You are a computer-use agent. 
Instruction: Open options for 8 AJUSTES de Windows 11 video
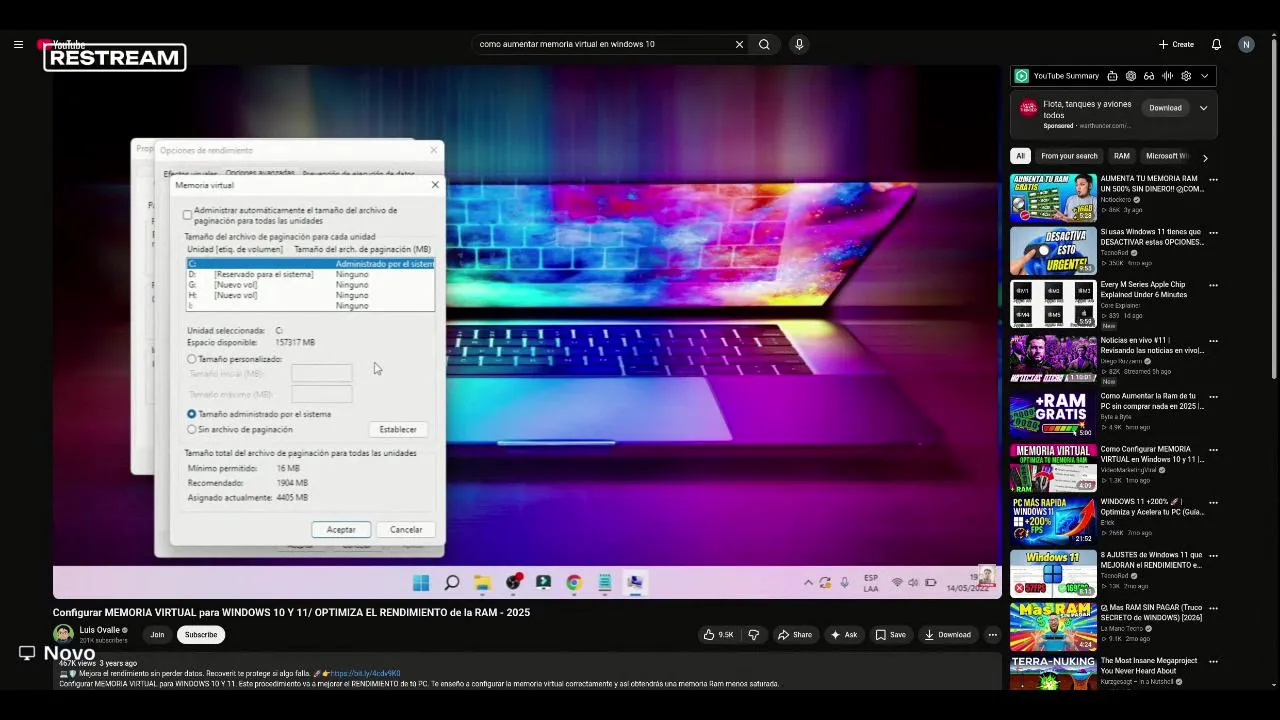click(x=1213, y=555)
